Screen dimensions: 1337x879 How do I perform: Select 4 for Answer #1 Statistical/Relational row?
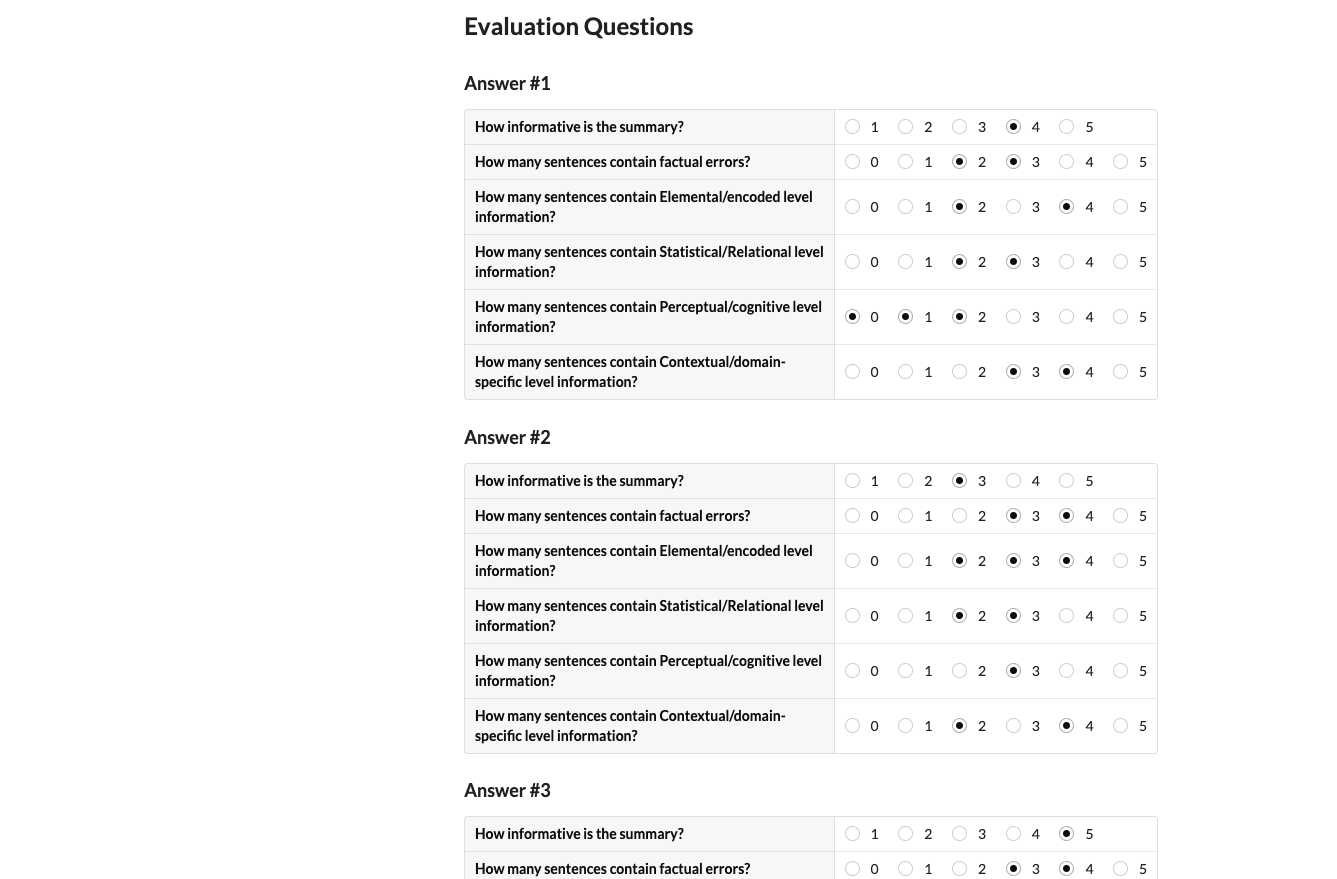(x=1067, y=262)
